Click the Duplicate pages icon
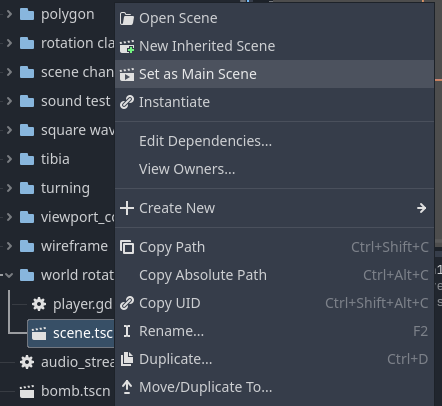442x406 pixels. (127, 359)
